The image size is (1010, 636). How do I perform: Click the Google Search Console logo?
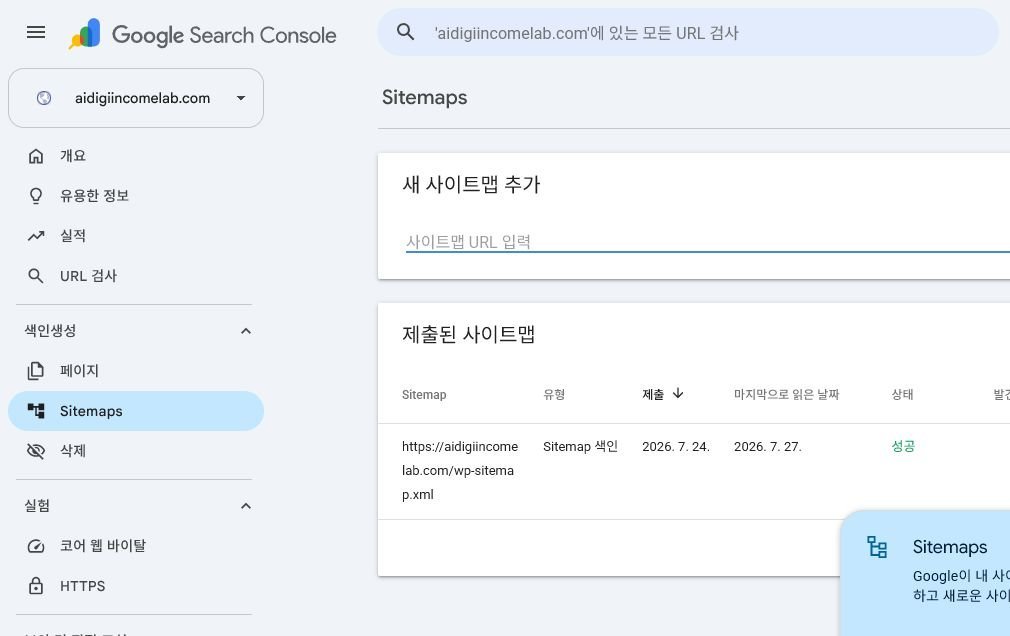click(x=202, y=34)
